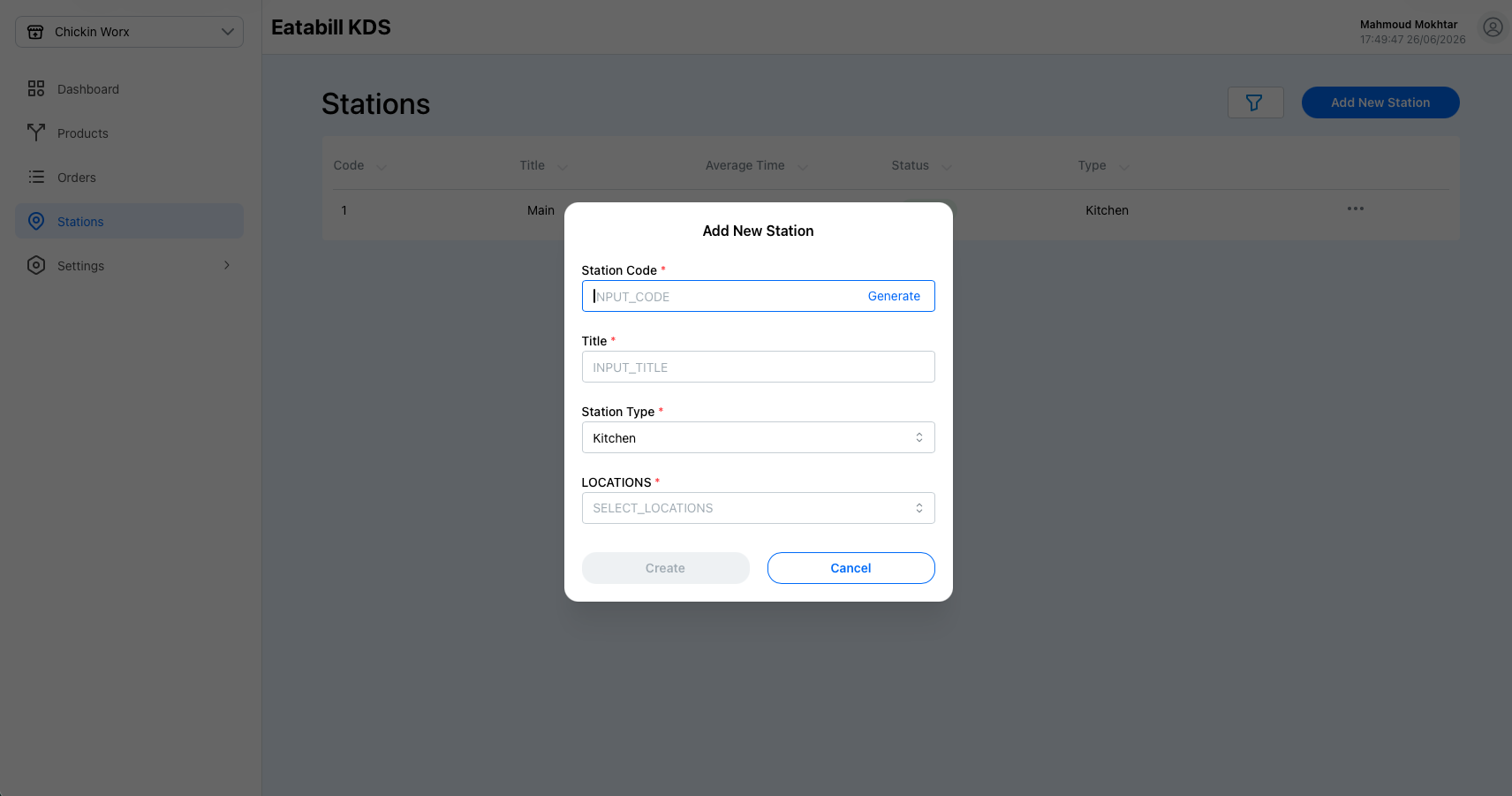This screenshot has height=796, width=1512.
Task: Open the Settings menu entry
Action: [129, 265]
